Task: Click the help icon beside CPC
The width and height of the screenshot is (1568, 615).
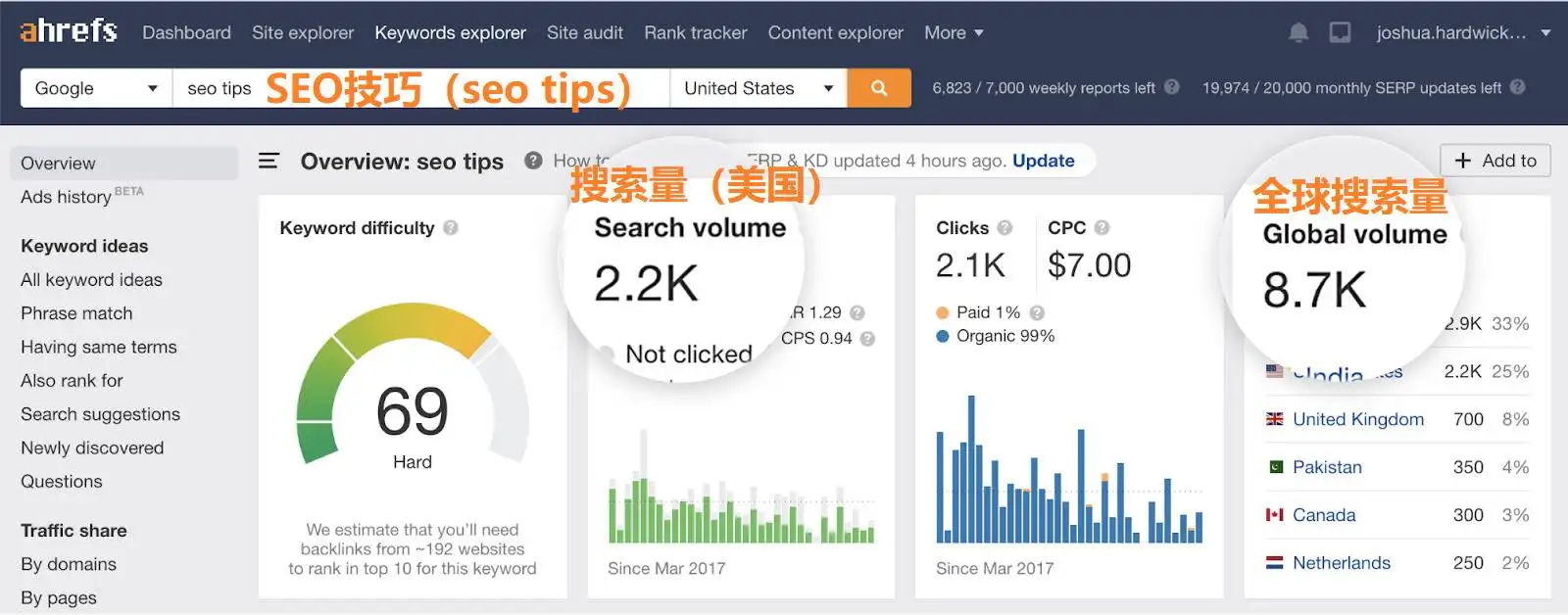Action: click(x=1102, y=228)
